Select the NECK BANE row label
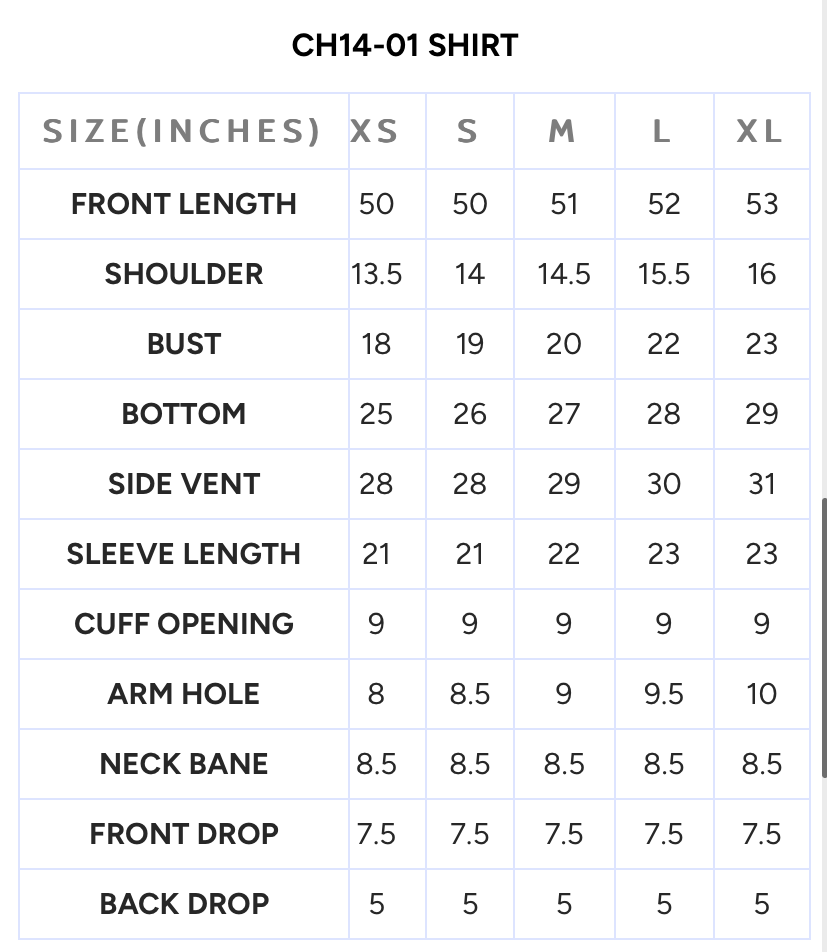827x952 pixels. [x=184, y=764]
